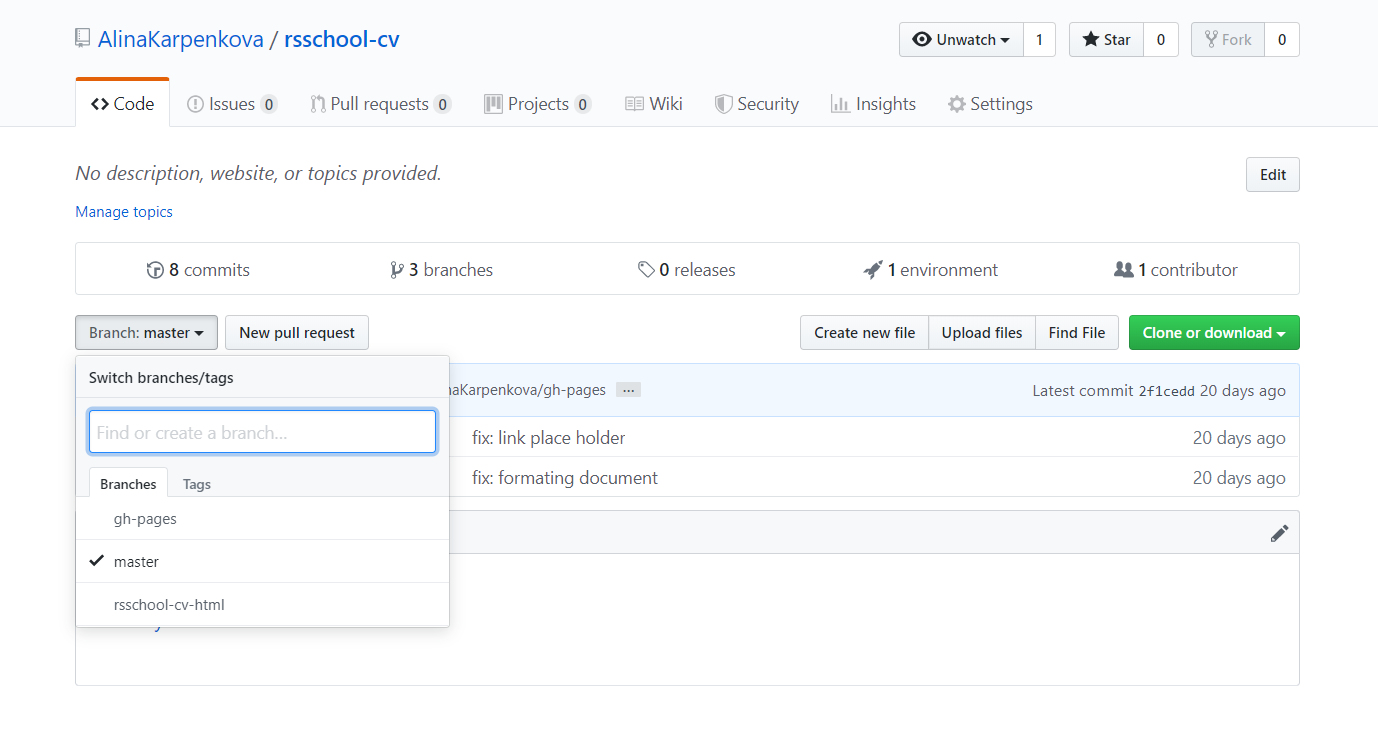Click the rocket icon next to 1 environment

click(874, 269)
